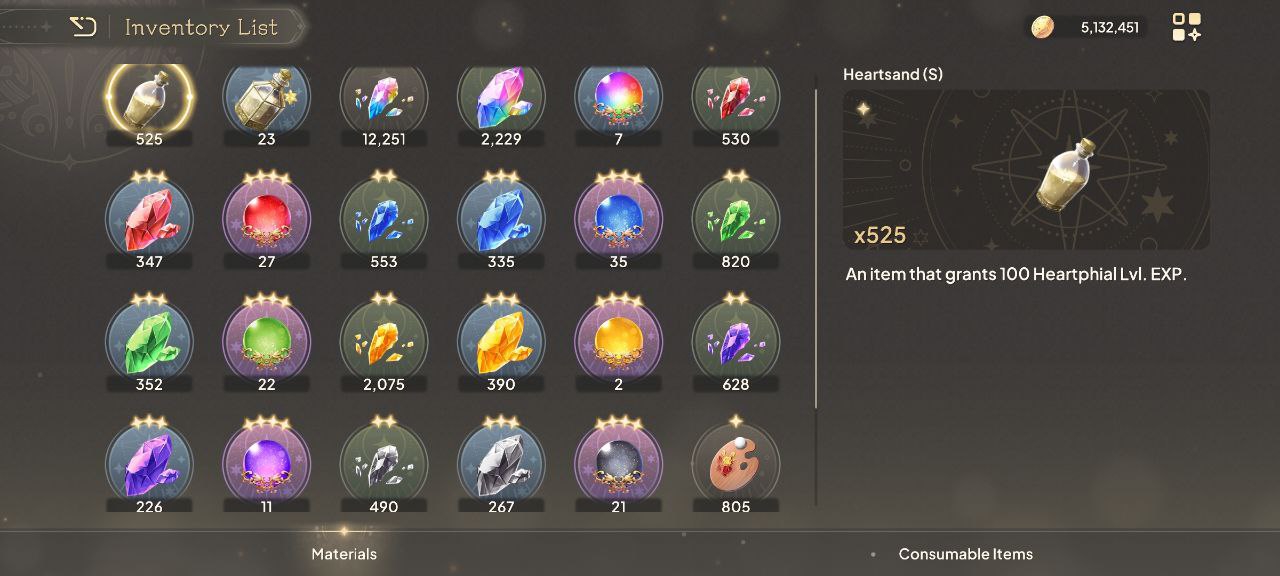Image resolution: width=1280 pixels, height=576 pixels.
Task: Click the Inventory List title button
Action: click(201, 27)
